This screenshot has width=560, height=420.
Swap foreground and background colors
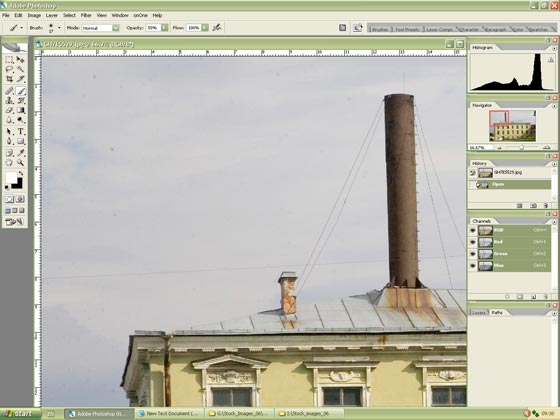tap(21, 174)
